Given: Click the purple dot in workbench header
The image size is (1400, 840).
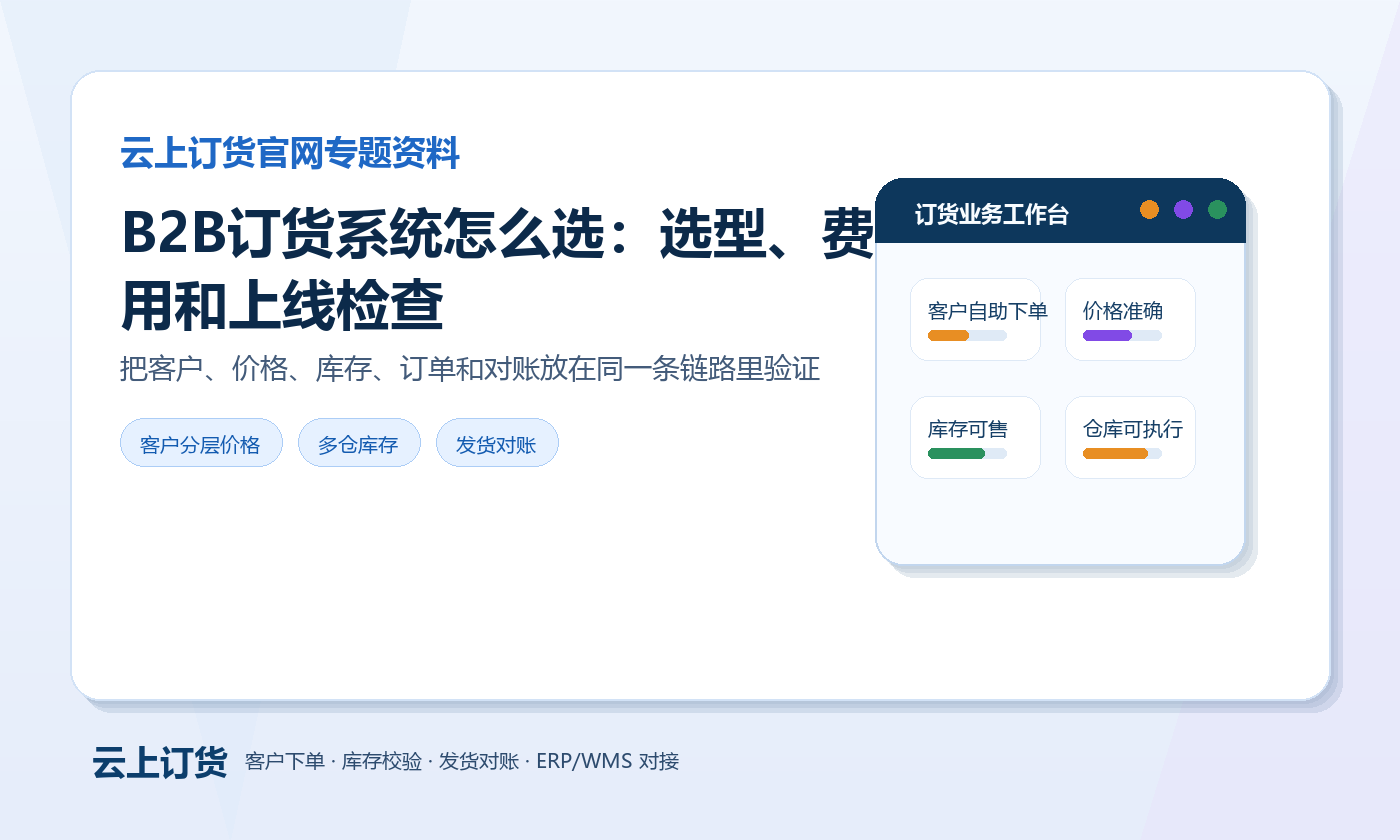Looking at the screenshot, I should [x=1183, y=209].
